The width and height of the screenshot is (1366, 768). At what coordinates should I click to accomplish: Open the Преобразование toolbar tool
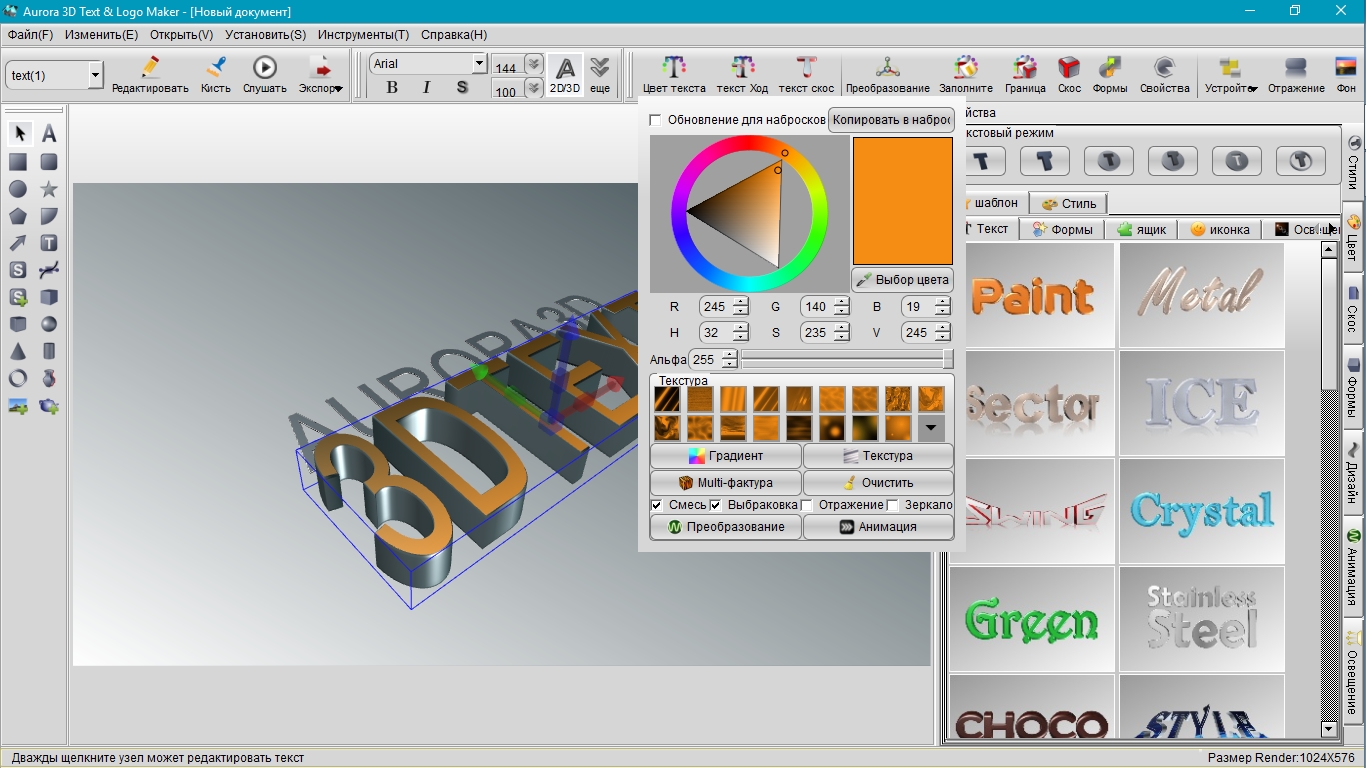pos(887,69)
